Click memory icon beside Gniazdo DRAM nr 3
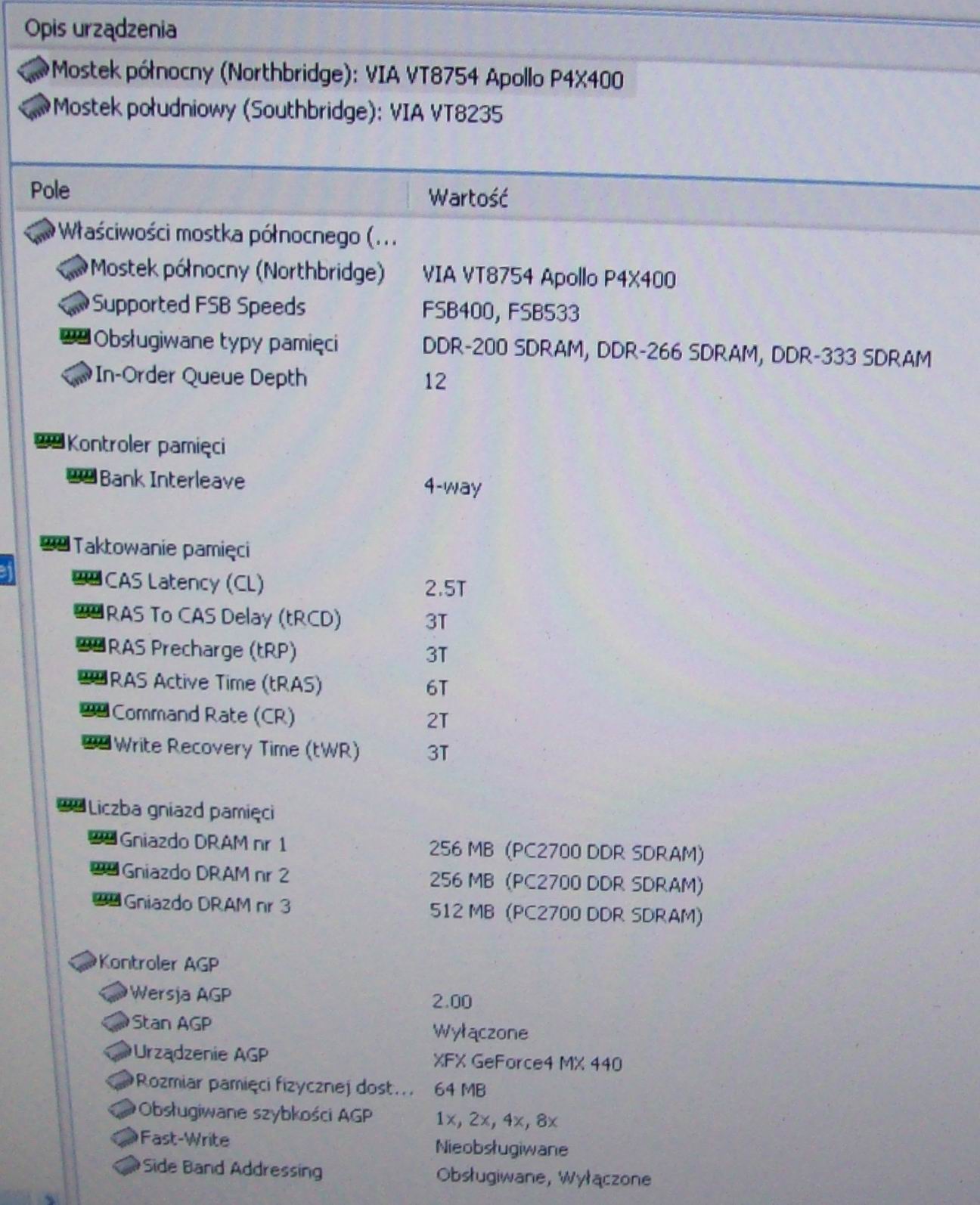The image size is (980, 1205). click(x=106, y=899)
